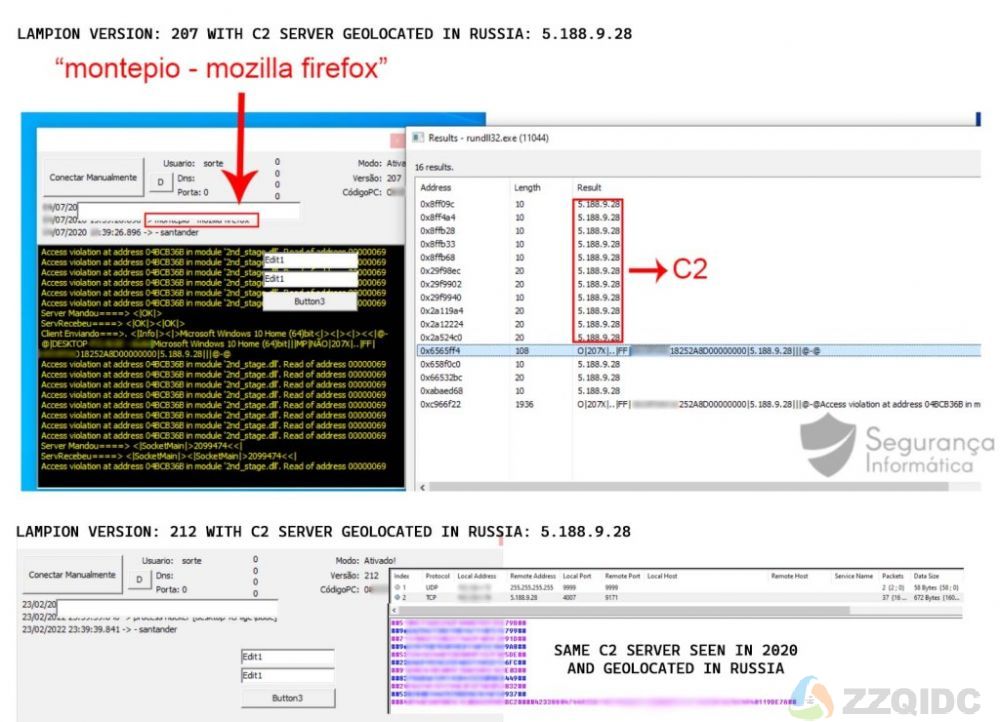Click the D button in the Versão 207 window

160,182
